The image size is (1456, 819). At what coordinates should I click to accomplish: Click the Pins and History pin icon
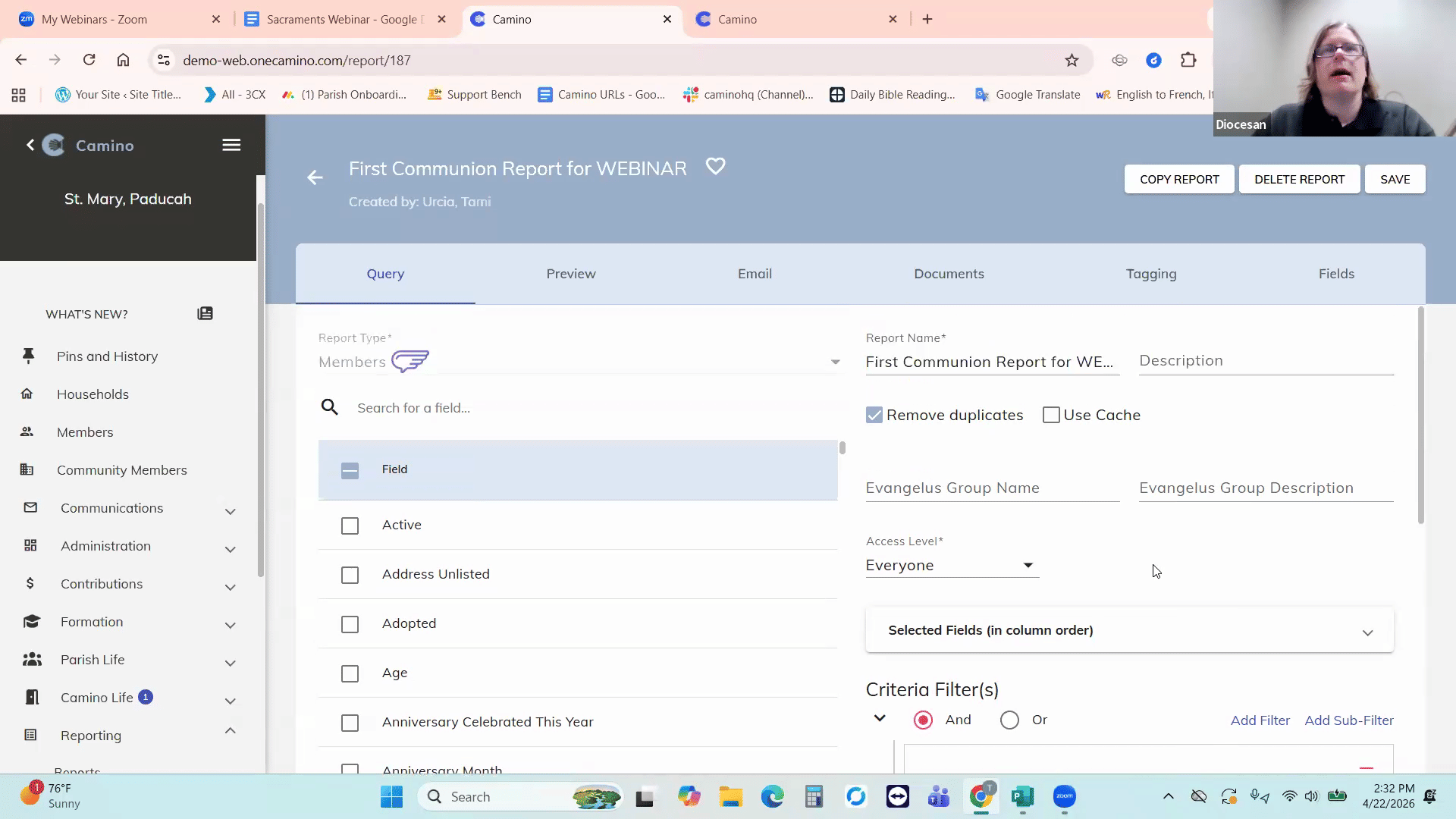tap(28, 356)
